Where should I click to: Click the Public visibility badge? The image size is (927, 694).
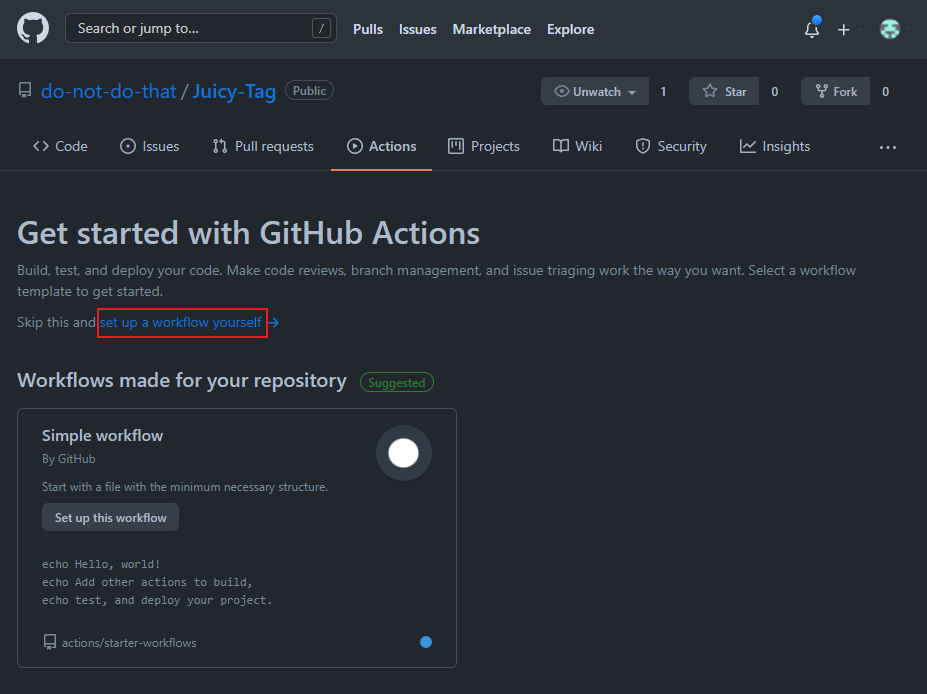[309, 90]
